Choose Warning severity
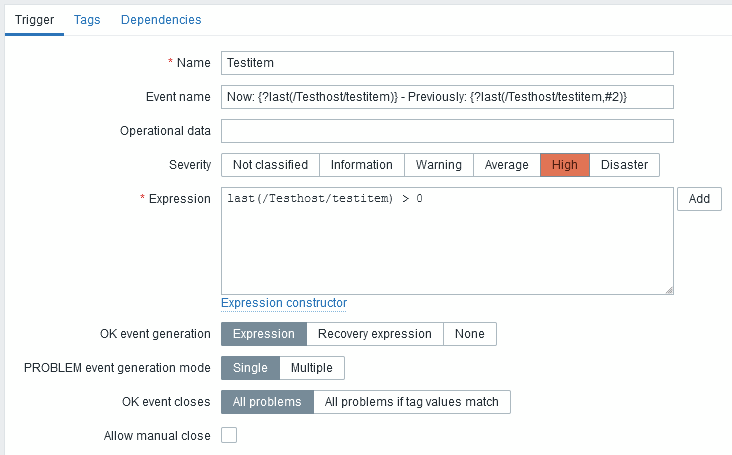 [438, 165]
